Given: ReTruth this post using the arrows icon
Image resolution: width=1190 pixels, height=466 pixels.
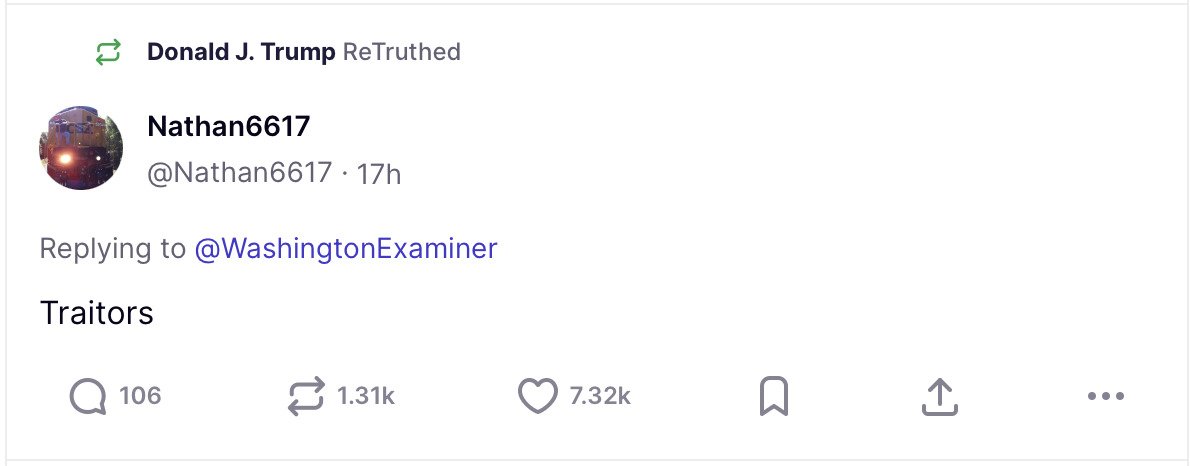Looking at the screenshot, I should (x=305, y=397).
